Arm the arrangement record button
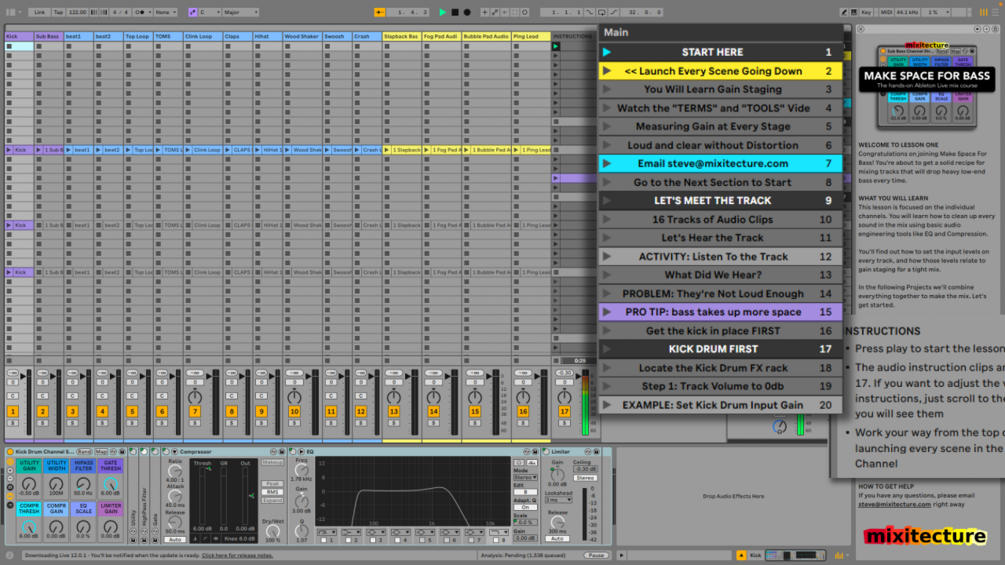 [x=467, y=12]
